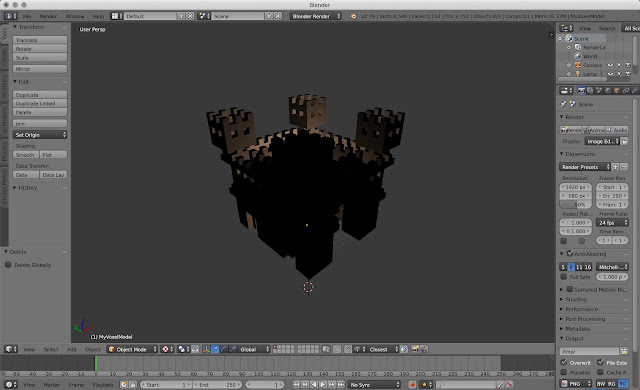The image size is (640, 390).
Task: Jump to the last frame
Action: [341, 384]
